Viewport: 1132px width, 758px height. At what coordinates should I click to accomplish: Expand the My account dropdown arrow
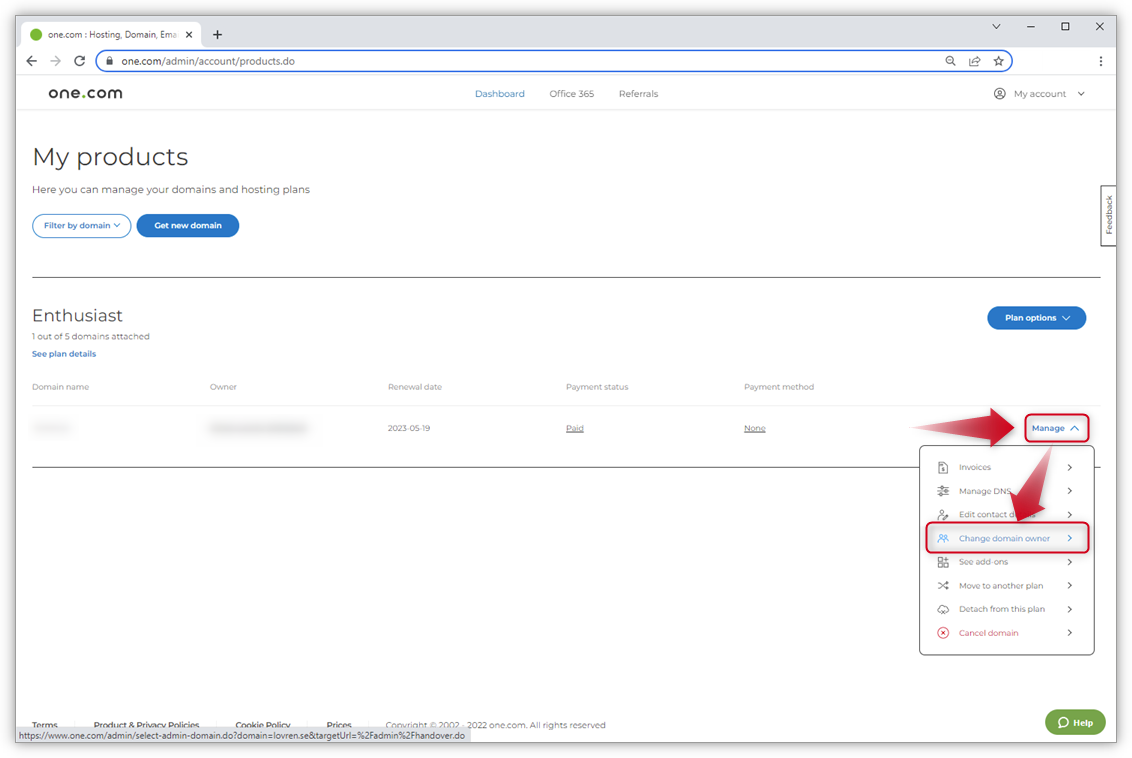click(x=1081, y=94)
